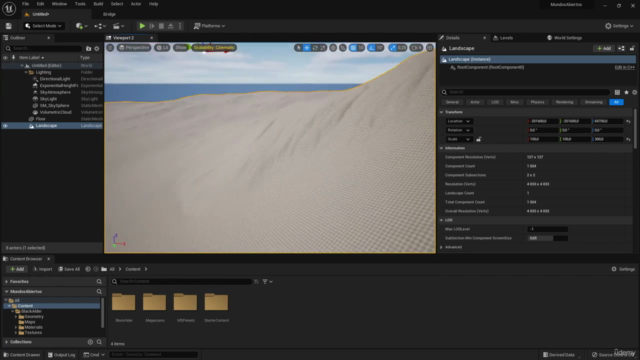Open play options three-dot menu
The height and width of the screenshot is (360, 640).
pyautogui.click(x=180, y=26)
